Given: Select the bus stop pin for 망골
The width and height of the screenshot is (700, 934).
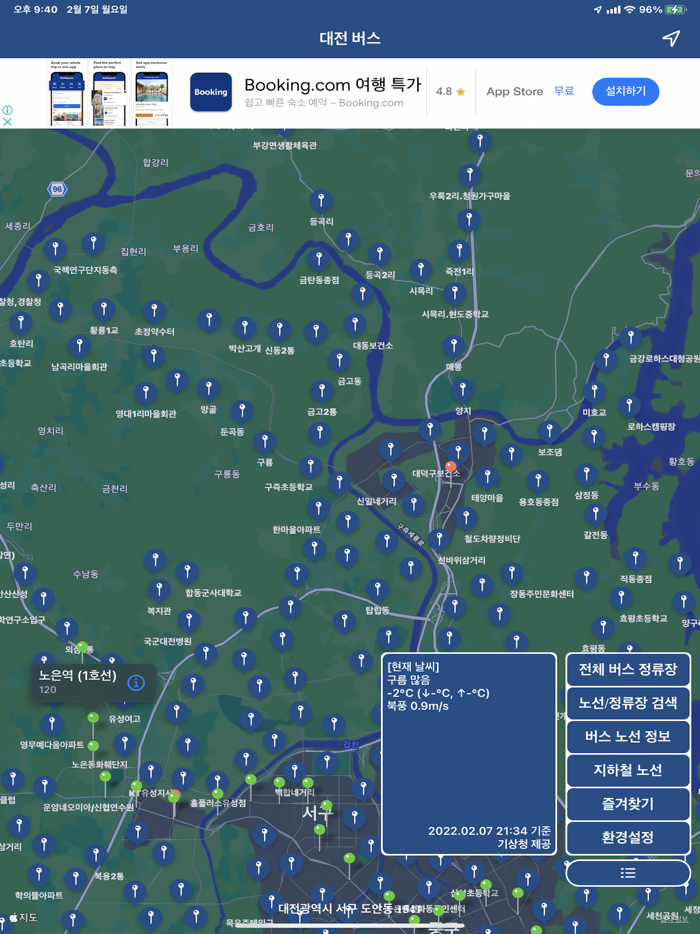Looking at the screenshot, I should pos(209,390).
